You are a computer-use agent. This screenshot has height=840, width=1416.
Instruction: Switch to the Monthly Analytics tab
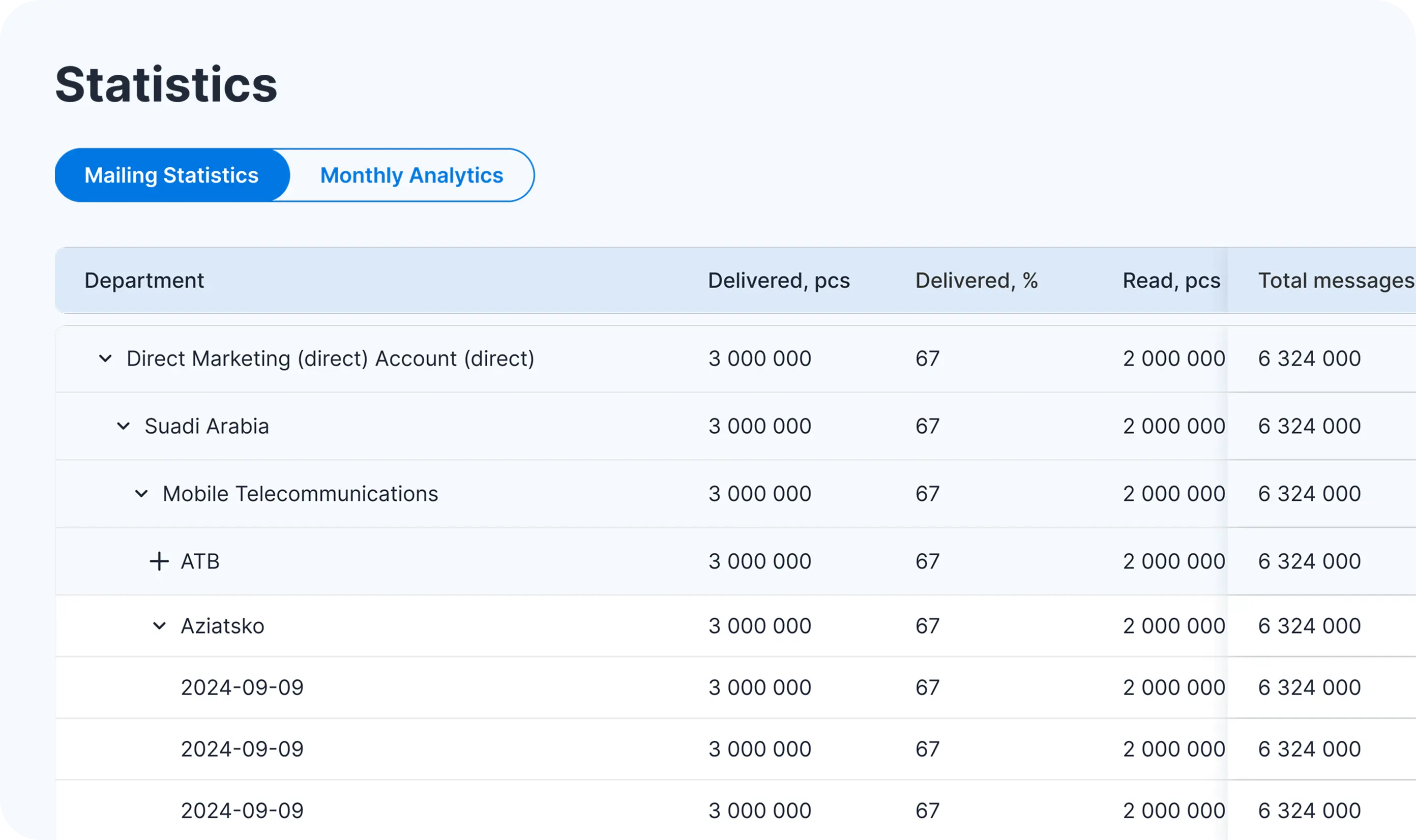(410, 174)
